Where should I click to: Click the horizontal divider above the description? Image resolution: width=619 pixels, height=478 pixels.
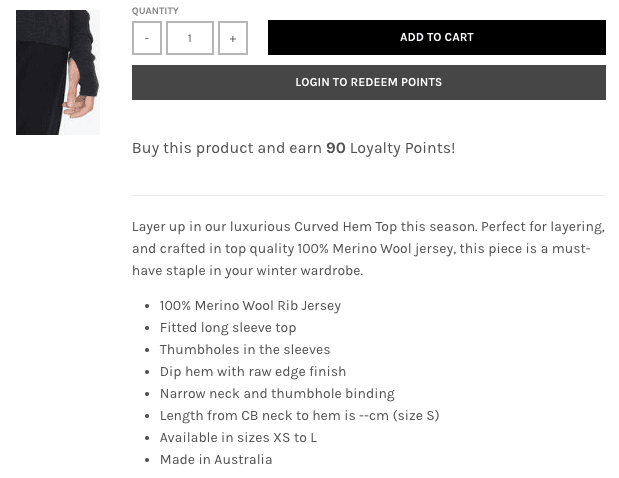click(368, 195)
